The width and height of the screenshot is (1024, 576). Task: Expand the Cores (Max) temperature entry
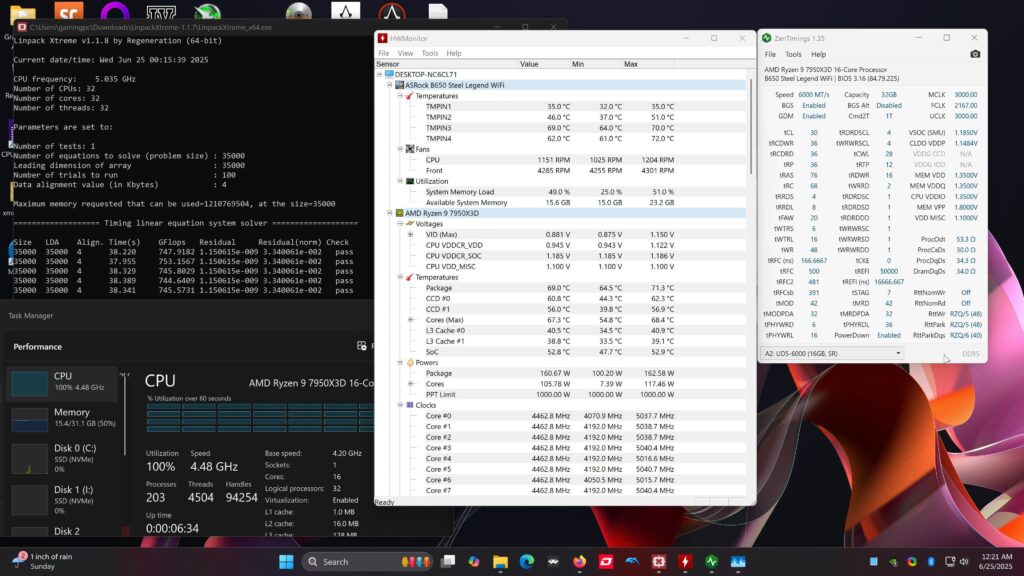[410, 319]
